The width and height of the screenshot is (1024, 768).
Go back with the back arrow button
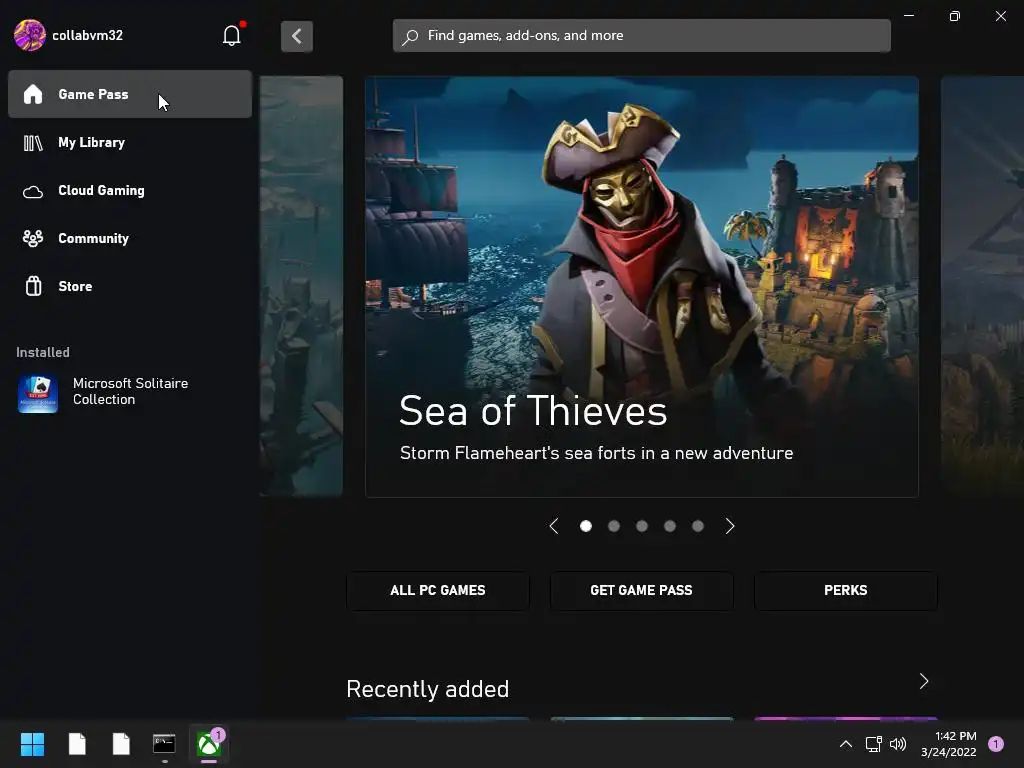click(296, 36)
